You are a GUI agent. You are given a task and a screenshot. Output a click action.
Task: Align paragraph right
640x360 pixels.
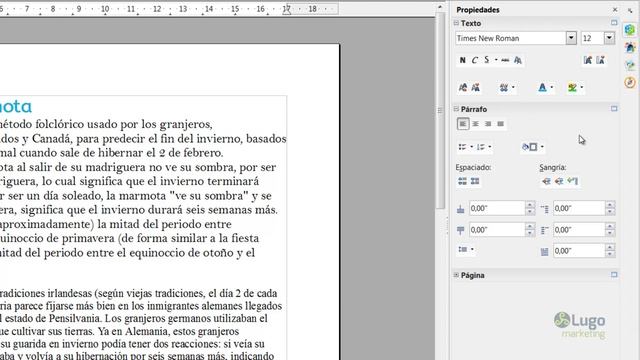(x=488, y=124)
